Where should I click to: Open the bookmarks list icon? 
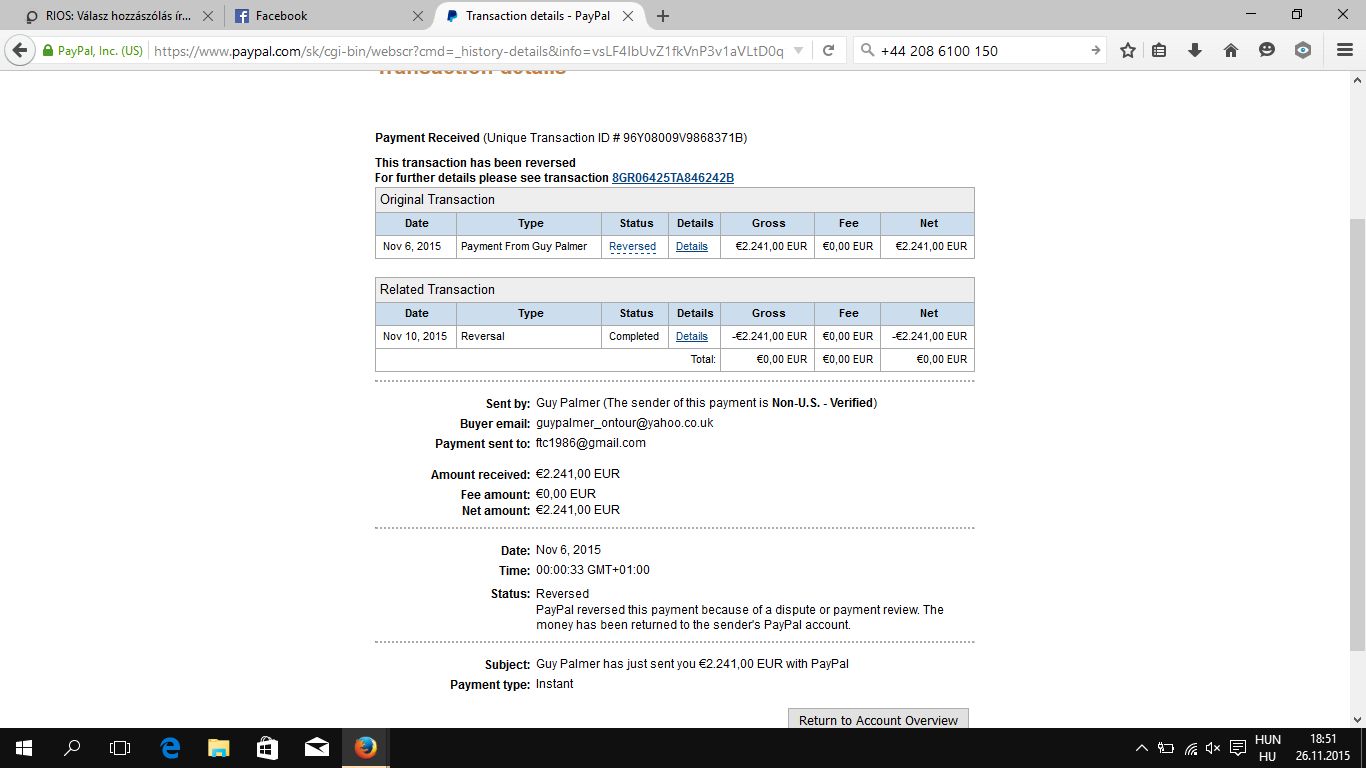[1159, 51]
